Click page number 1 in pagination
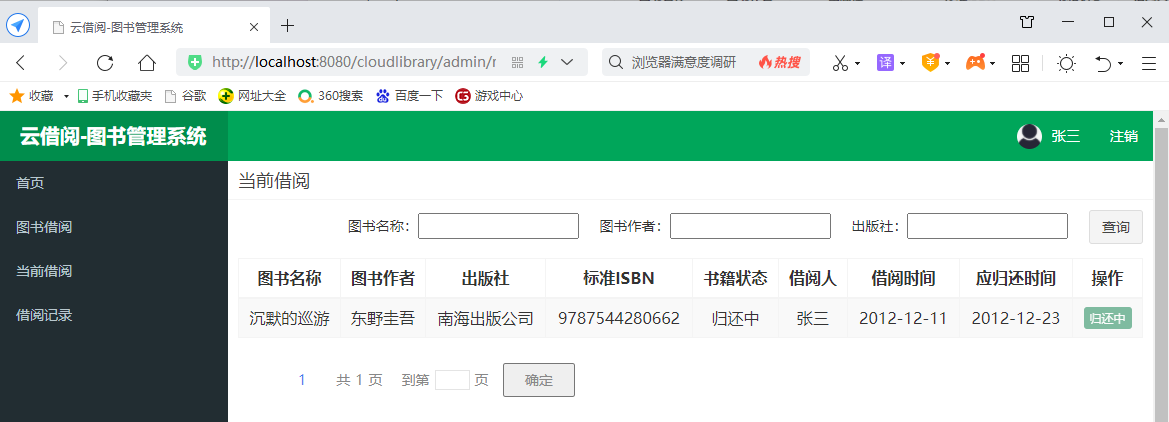The height and width of the screenshot is (422, 1169). [302, 380]
